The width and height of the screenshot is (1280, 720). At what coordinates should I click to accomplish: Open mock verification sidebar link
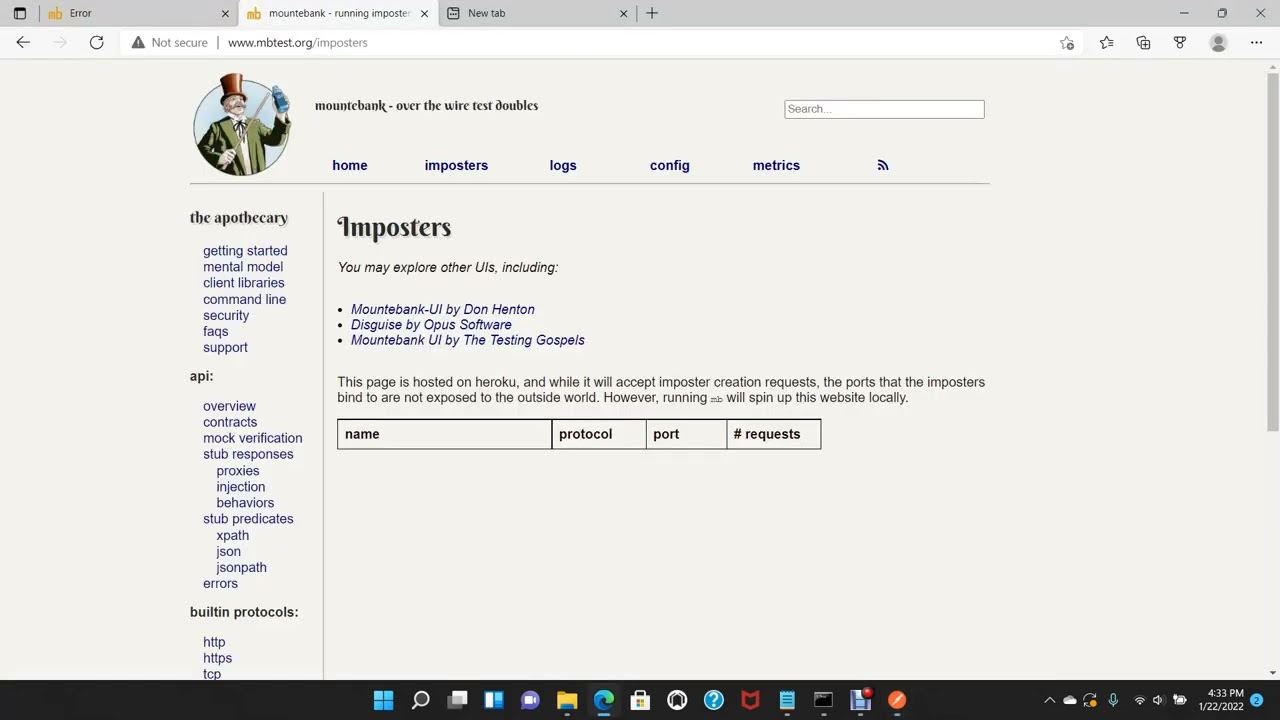(253, 438)
